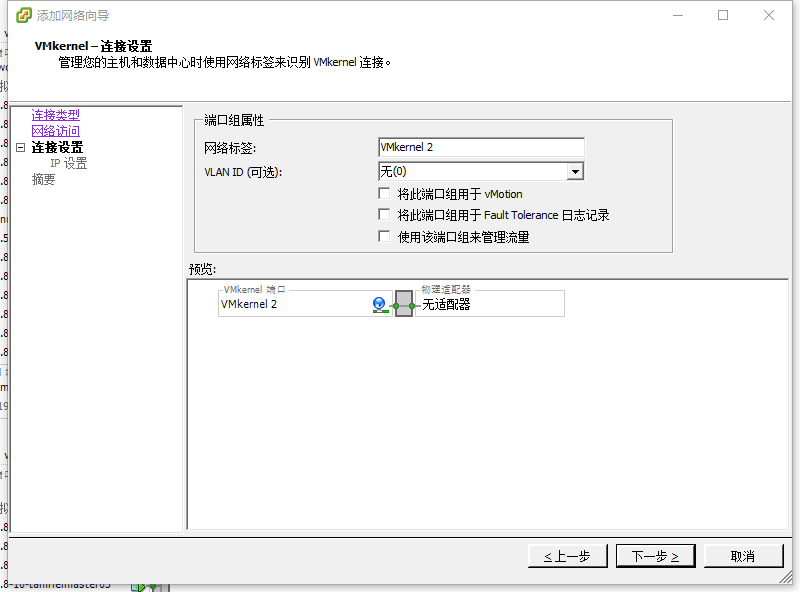Click the 网络标签 field label
800x592 pixels.
[230, 148]
